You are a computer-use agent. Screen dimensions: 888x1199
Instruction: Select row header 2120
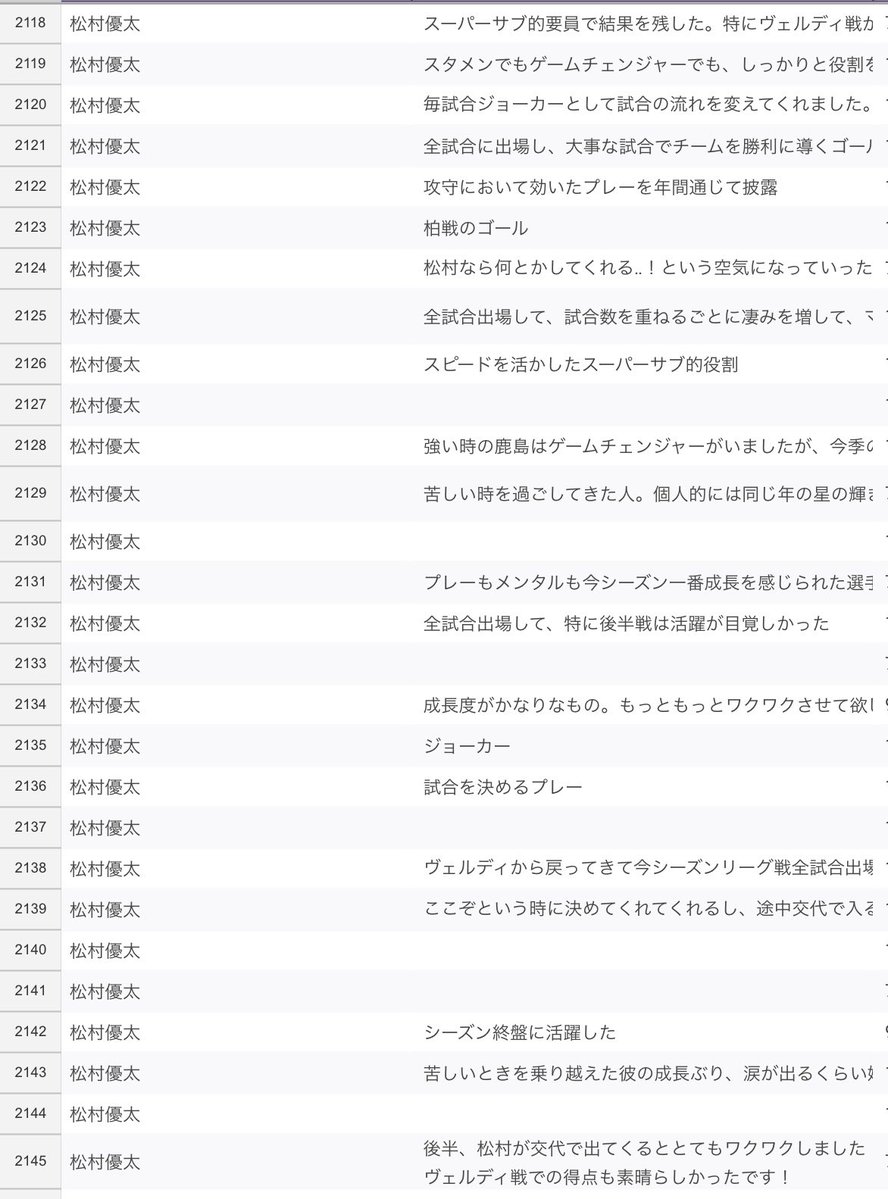click(x=30, y=105)
